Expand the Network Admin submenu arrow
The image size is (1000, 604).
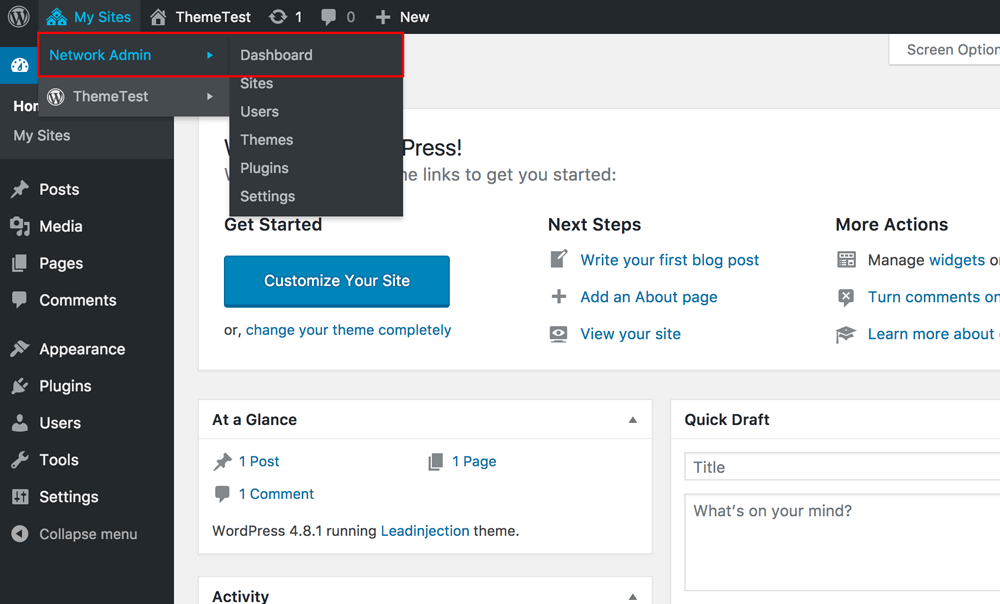[x=210, y=55]
